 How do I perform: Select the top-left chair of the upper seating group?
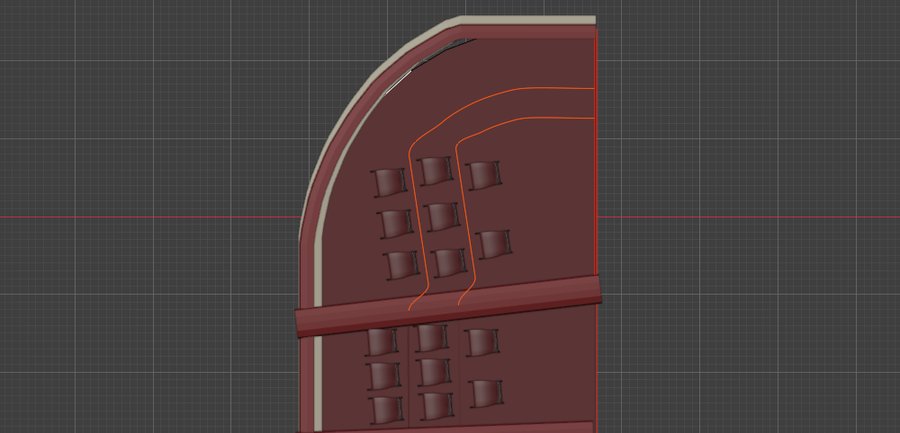point(390,183)
